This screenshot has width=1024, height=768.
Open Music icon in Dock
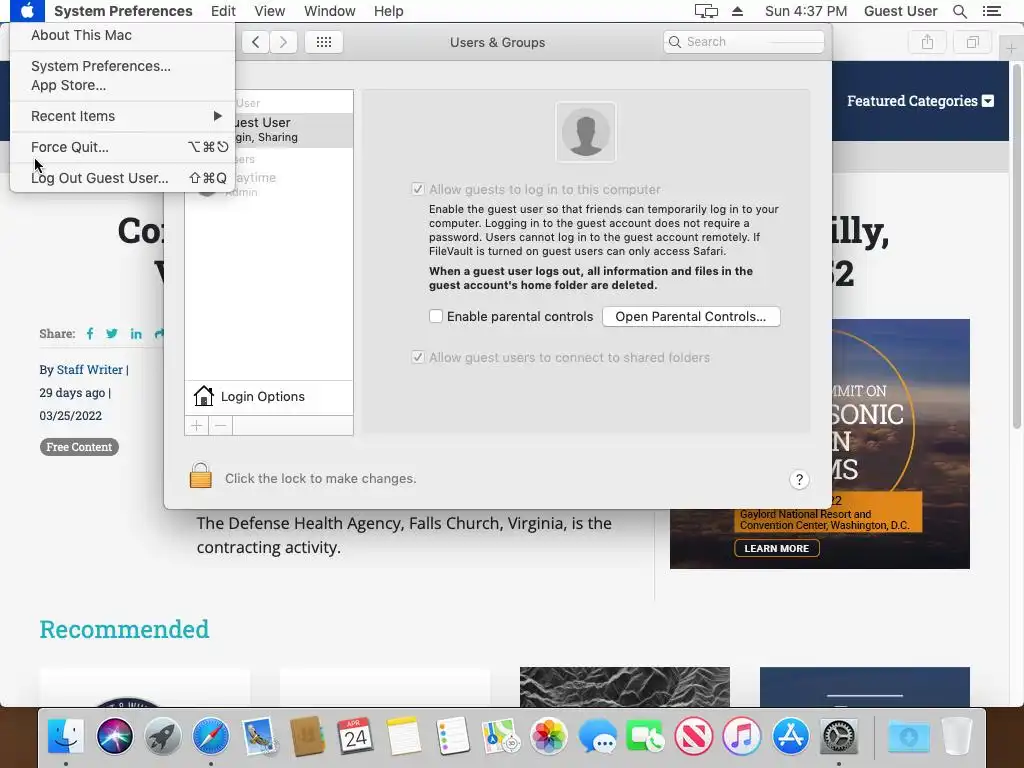(742, 736)
